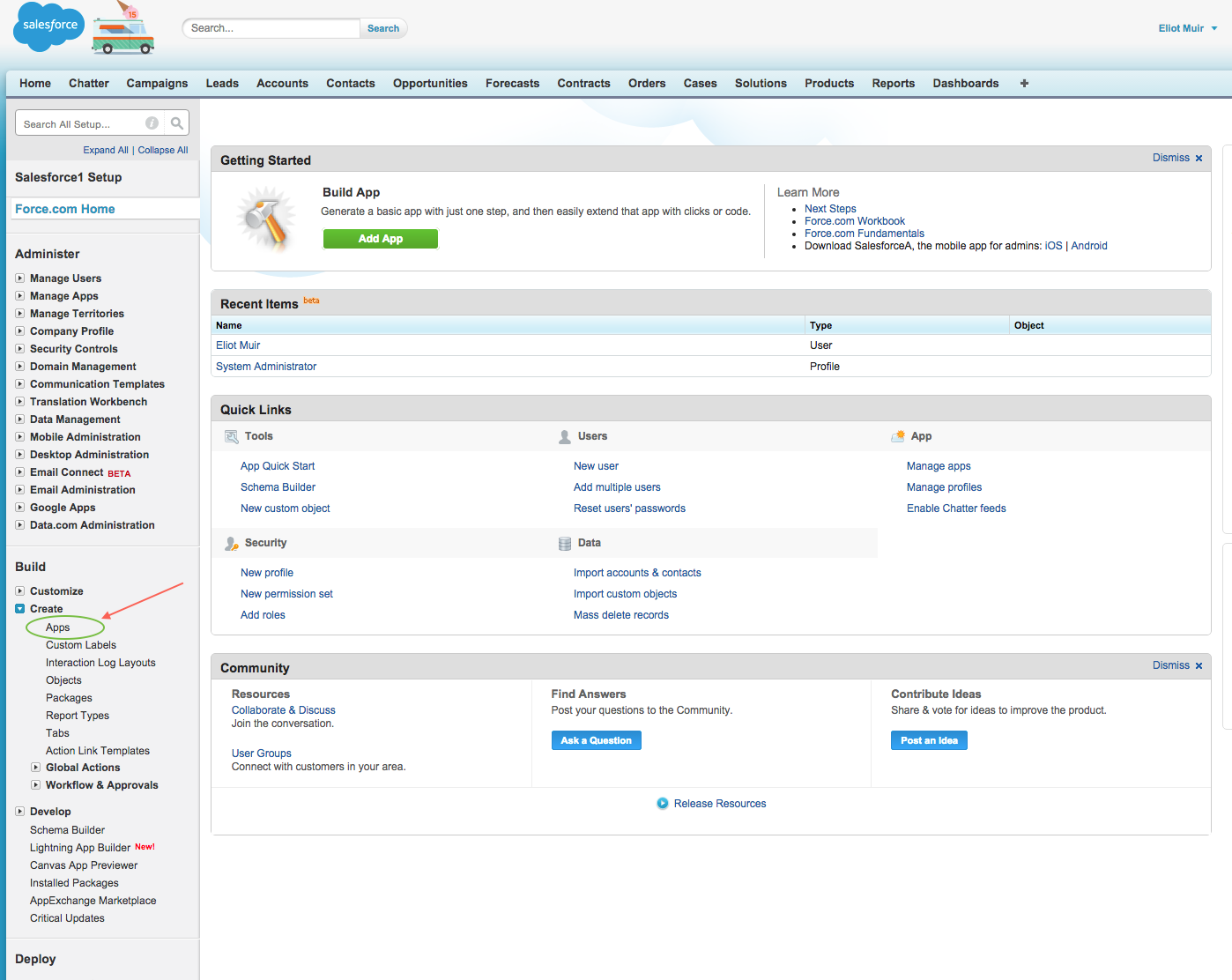Expand the Manage Apps node

click(x=19, y=296)
